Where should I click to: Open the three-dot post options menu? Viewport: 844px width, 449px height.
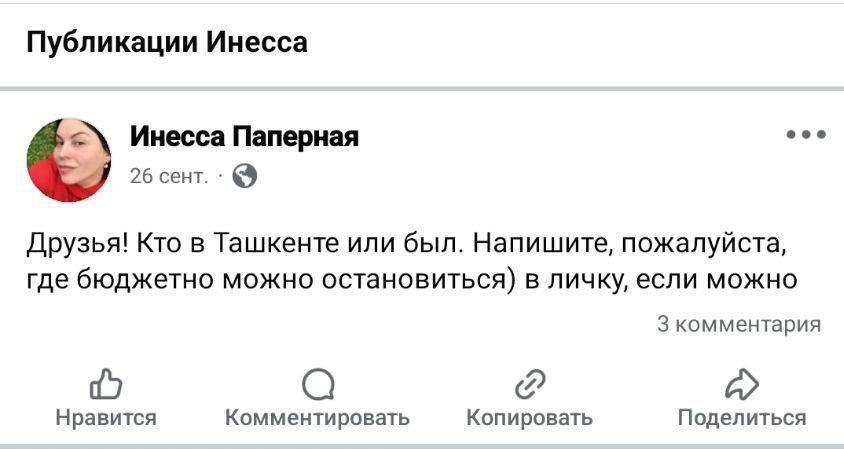click(x=806, y=134)
